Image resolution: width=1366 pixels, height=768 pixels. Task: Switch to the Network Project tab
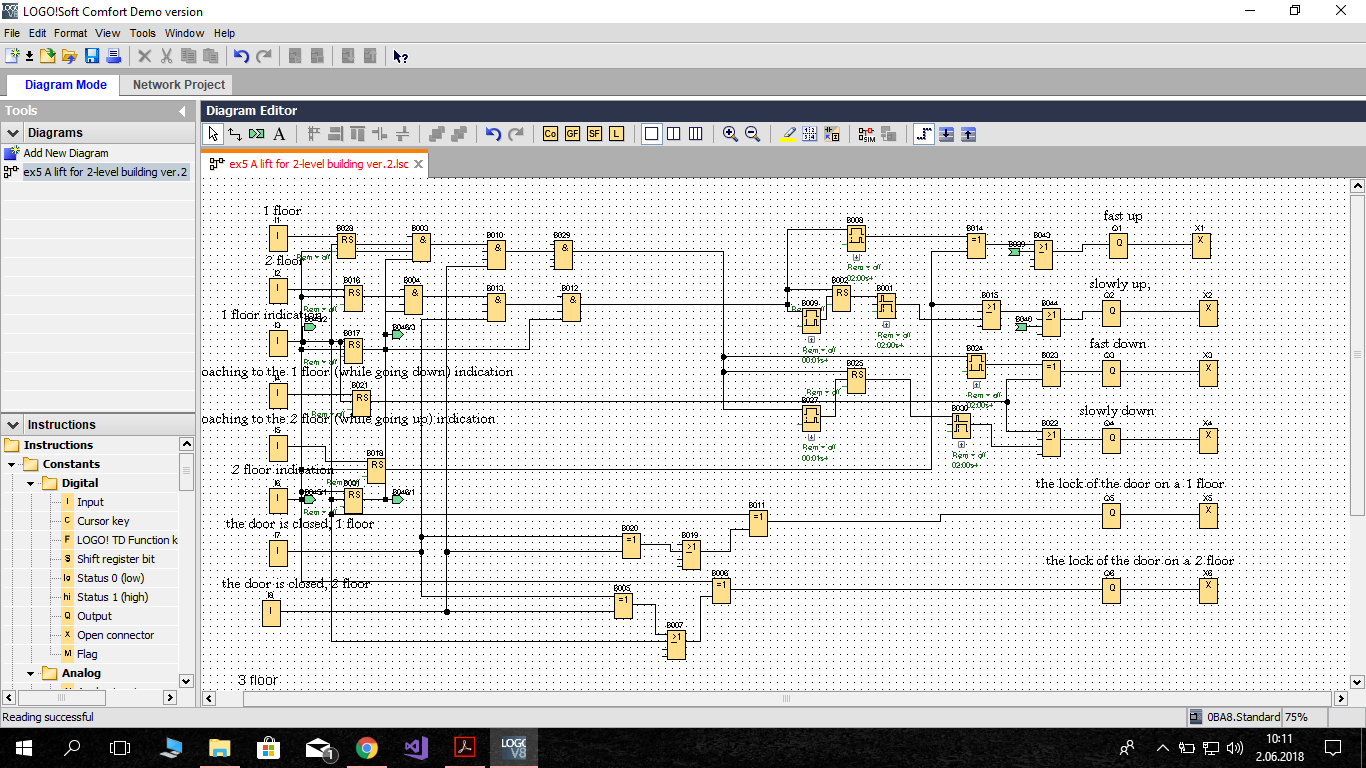(180, 85)
